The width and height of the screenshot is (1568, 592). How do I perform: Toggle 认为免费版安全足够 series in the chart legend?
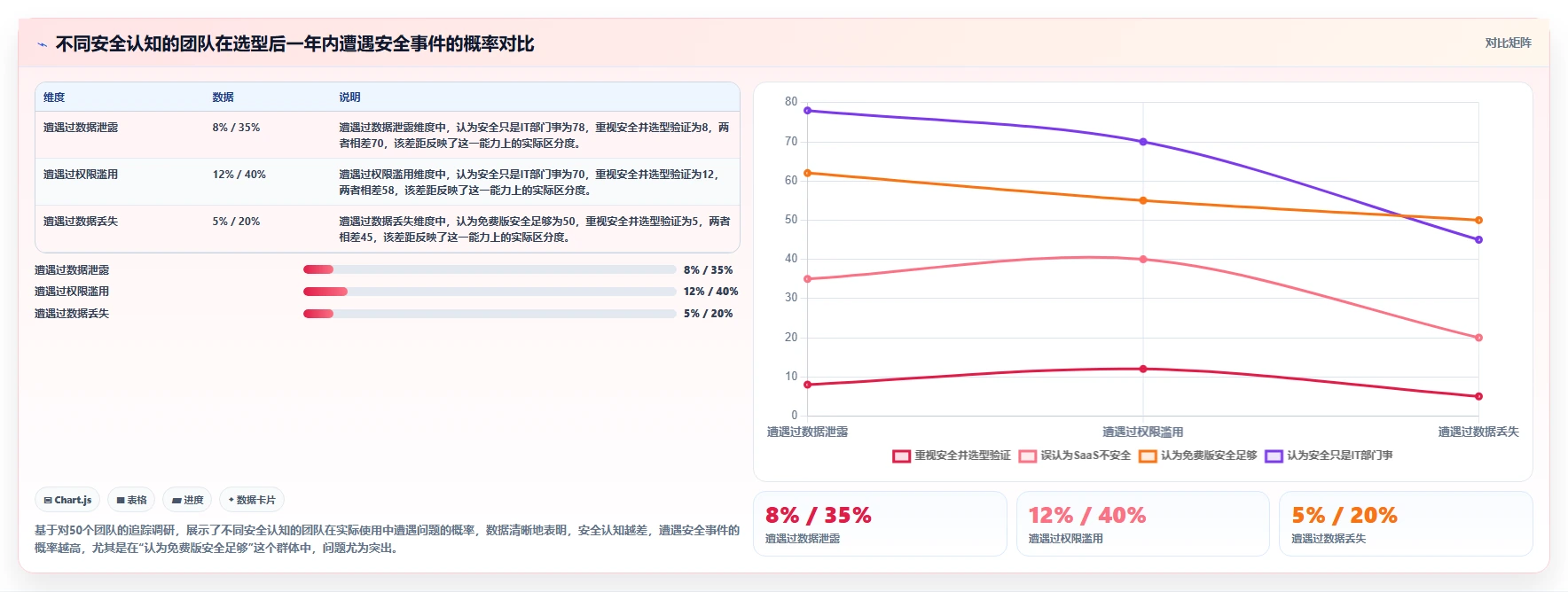(x=1198, y=456)
